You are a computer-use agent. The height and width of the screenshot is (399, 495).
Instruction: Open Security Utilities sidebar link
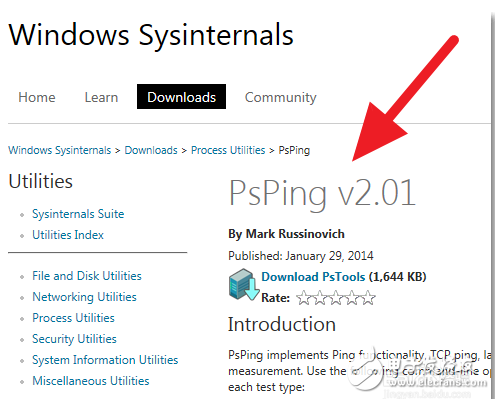point(74,339)
